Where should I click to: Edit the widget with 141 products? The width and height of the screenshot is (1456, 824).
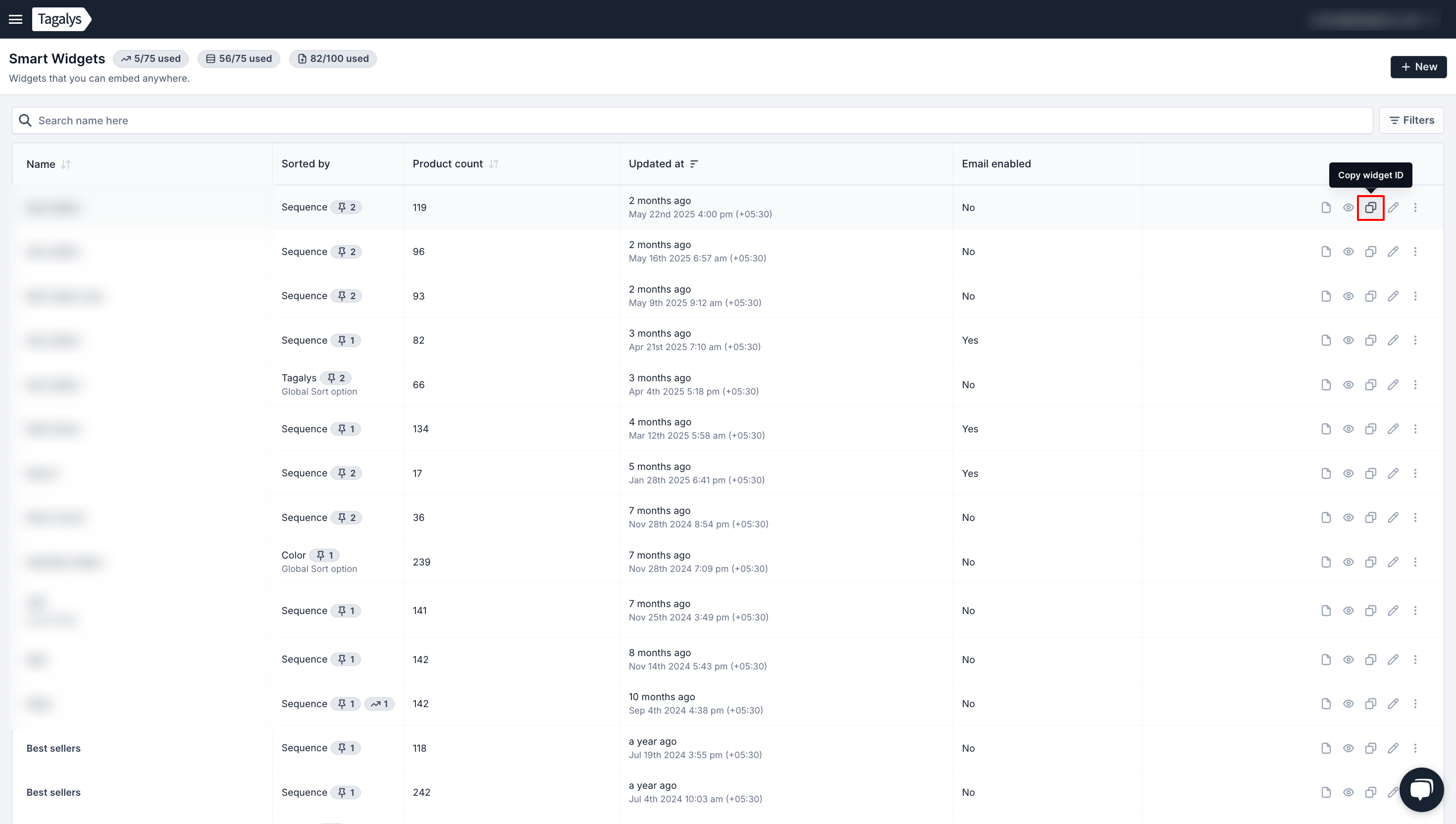tap(1393, 611)
